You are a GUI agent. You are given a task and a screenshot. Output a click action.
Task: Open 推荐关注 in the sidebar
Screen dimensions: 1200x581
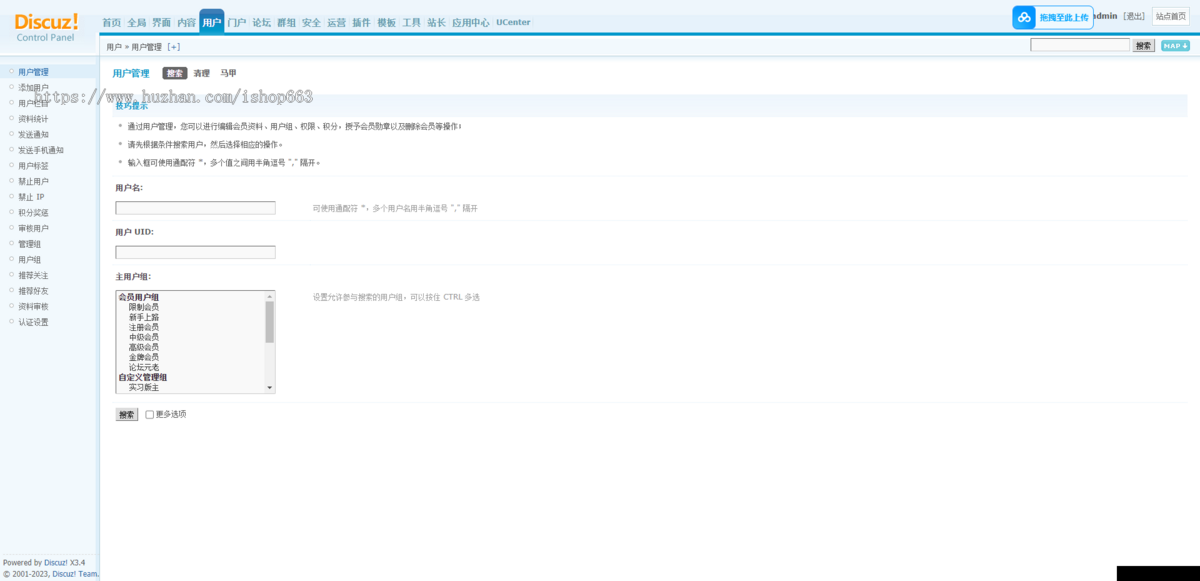[33, 275]
